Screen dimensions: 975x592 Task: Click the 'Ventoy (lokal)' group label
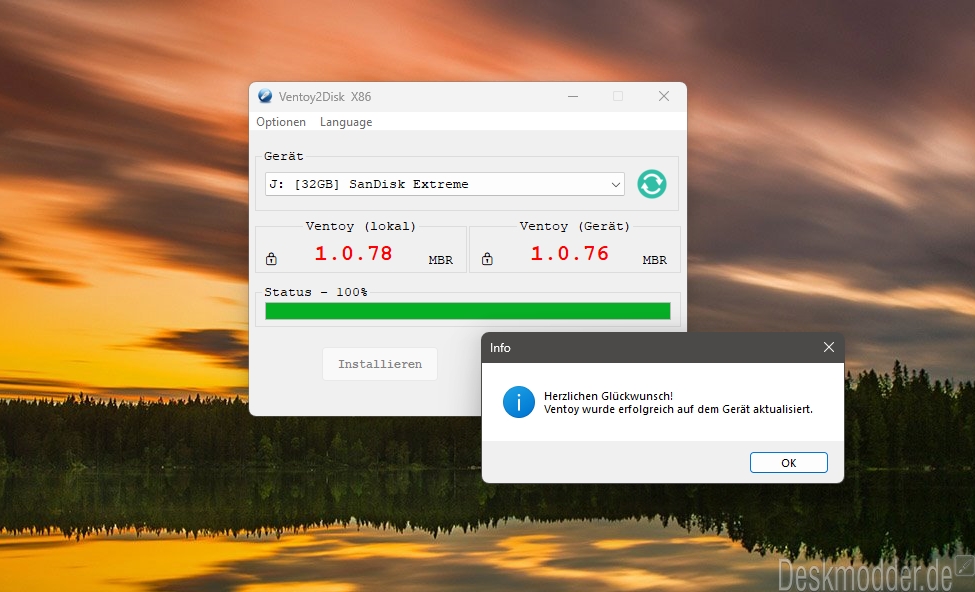pyautogui.click(x=361, y=226)
